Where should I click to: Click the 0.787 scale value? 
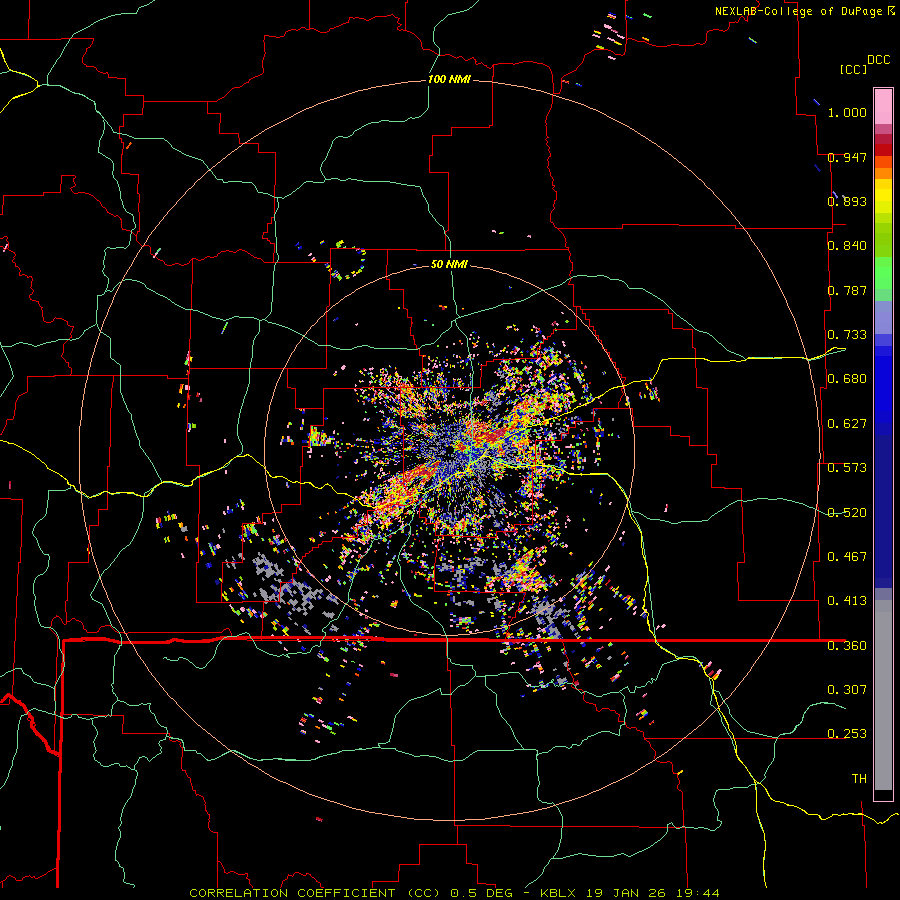click(847, 290)
